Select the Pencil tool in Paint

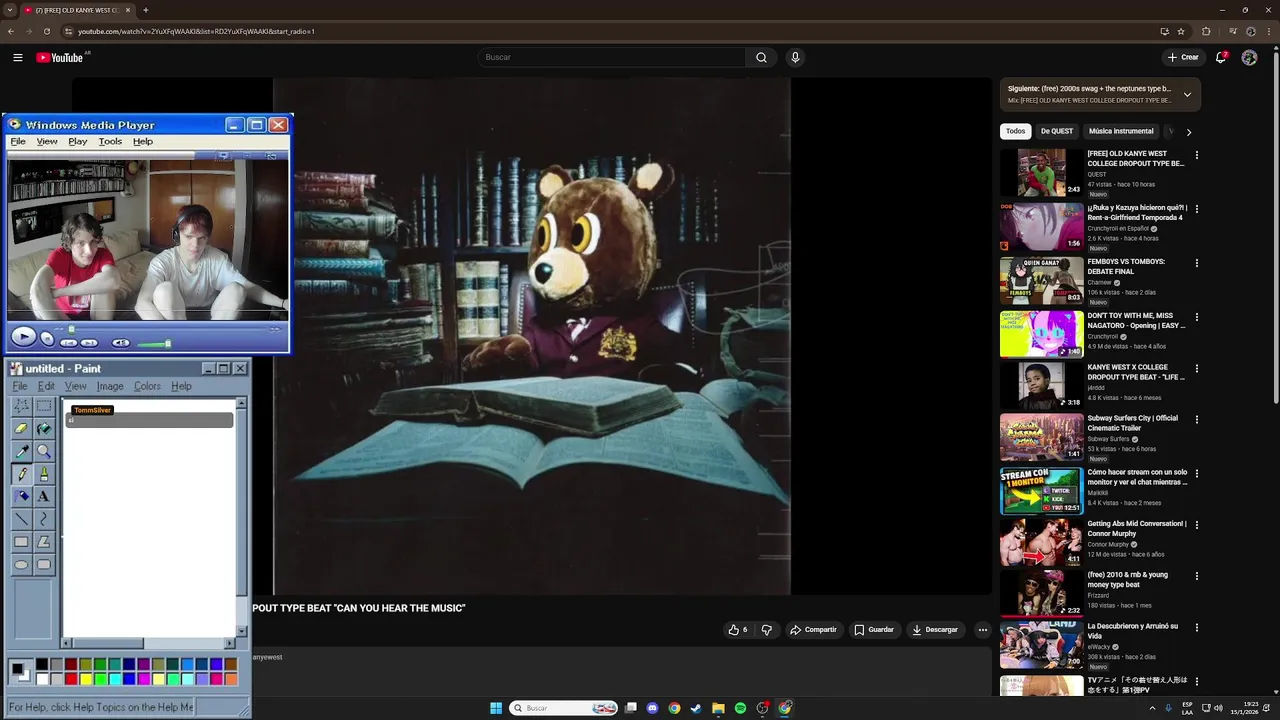pos(21,474)
